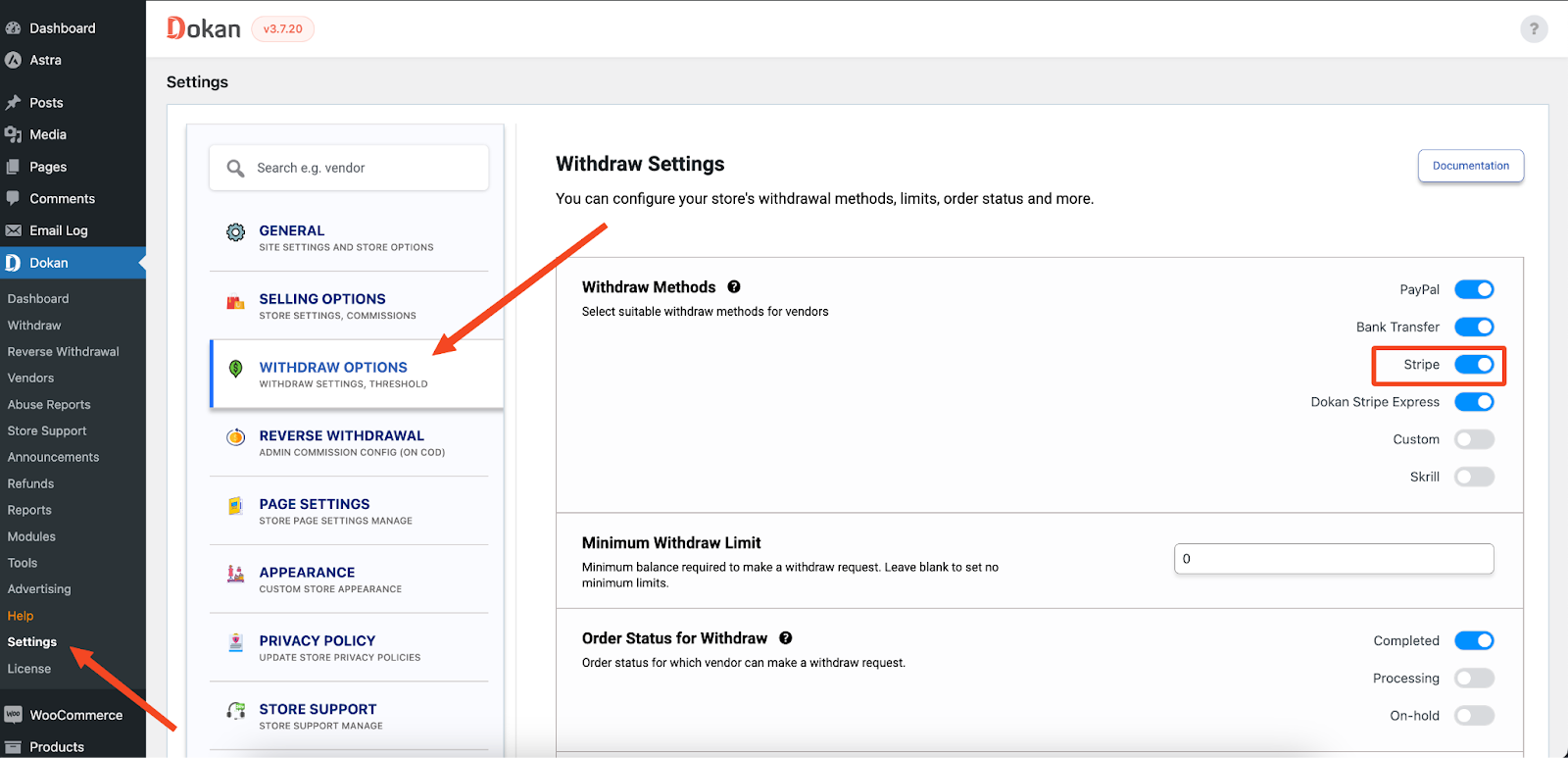Click the Withdraw Options money icon
The image size is (1568, 758).
point(235,369)
